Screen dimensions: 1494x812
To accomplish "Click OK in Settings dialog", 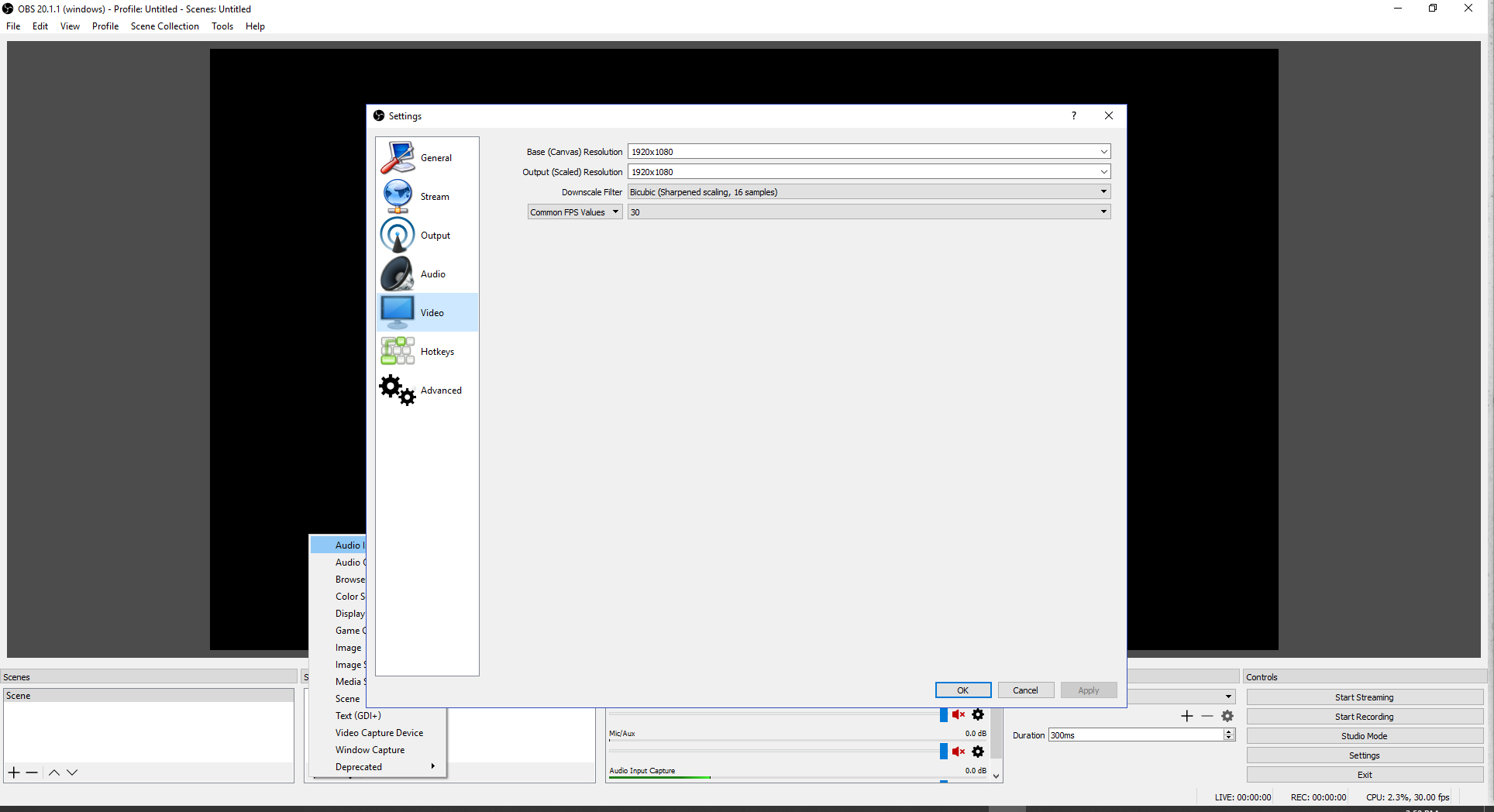I will 963,690.
